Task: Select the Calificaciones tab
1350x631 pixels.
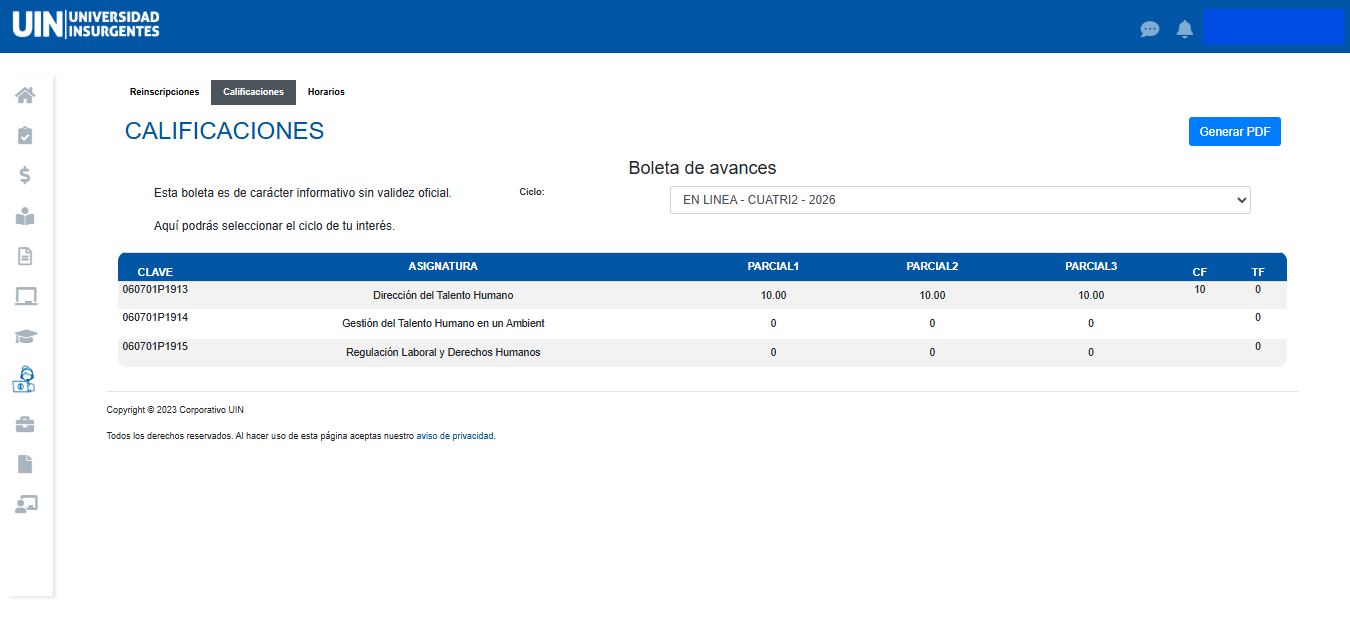Action: click(253, 92)
